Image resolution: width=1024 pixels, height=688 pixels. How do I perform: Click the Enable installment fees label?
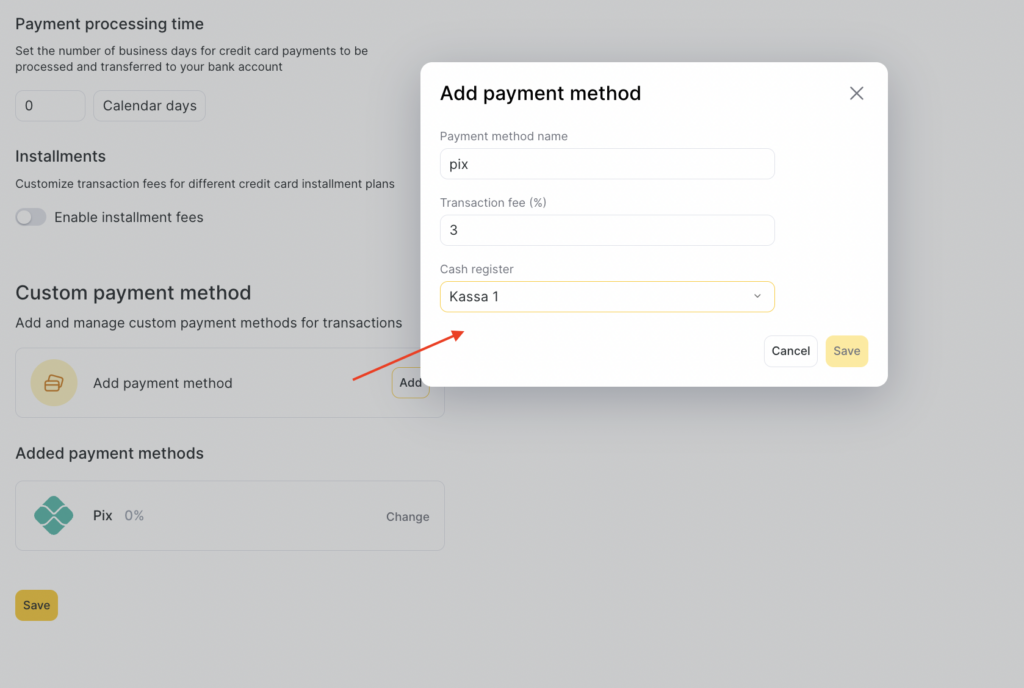[x=129, y=217]
